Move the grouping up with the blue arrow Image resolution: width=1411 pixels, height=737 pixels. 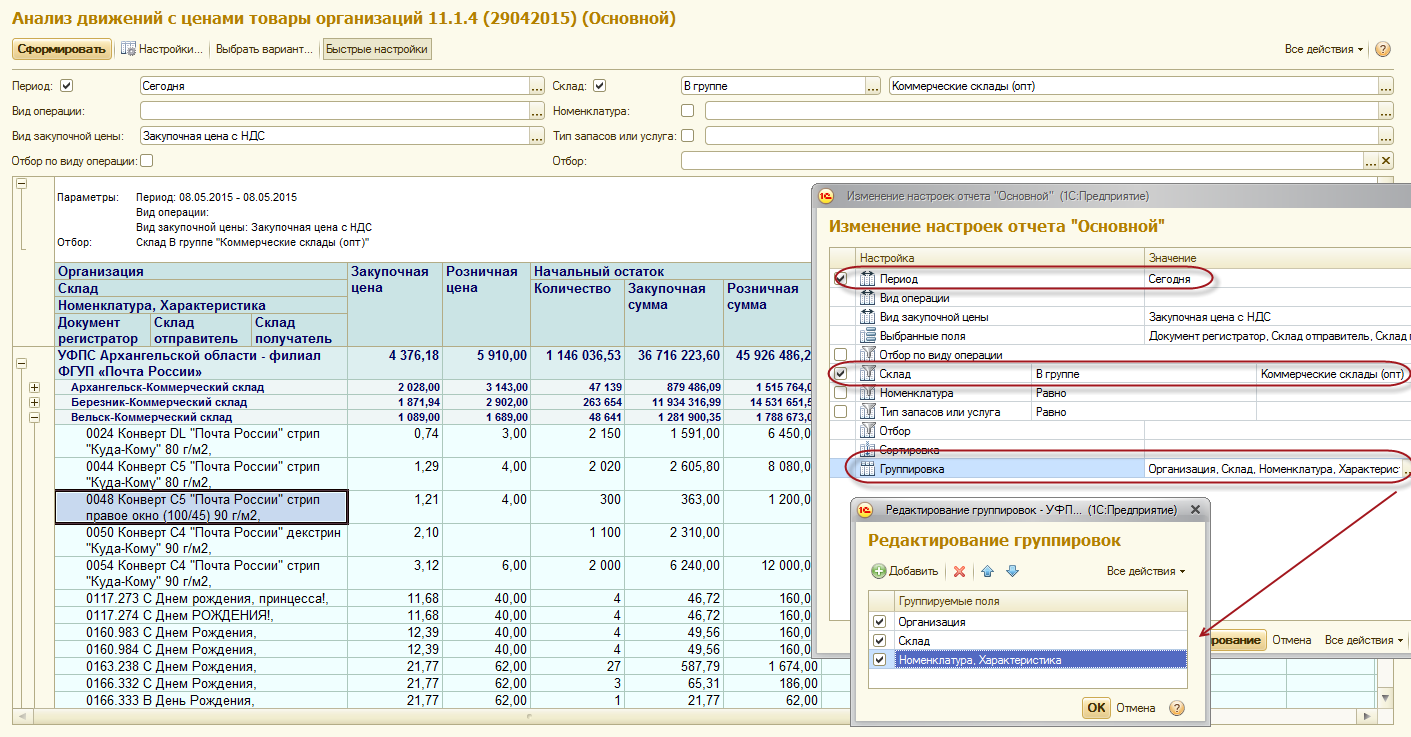[x=988, y=572]
